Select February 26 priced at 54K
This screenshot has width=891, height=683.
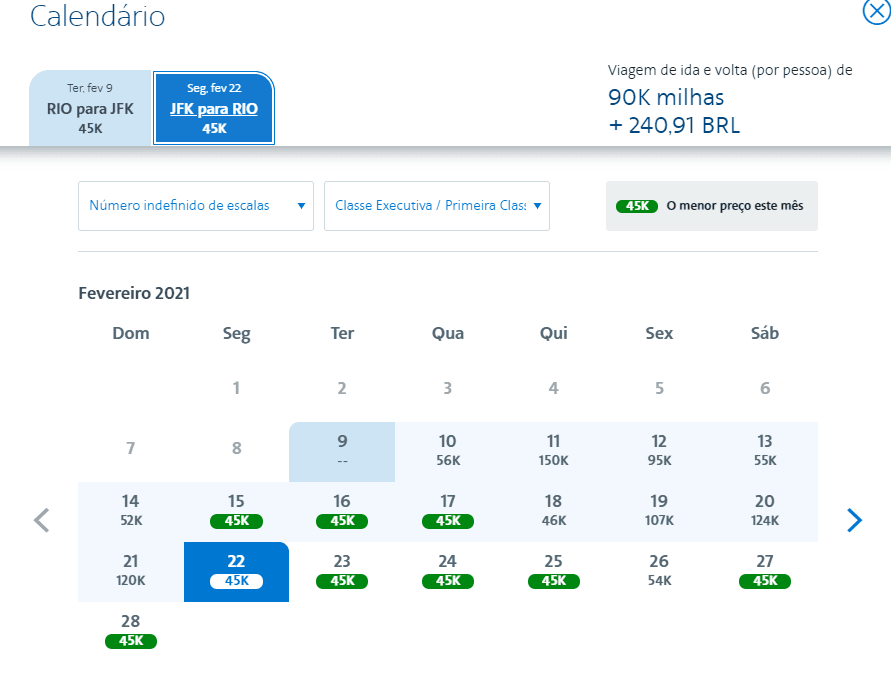[659, 572]
